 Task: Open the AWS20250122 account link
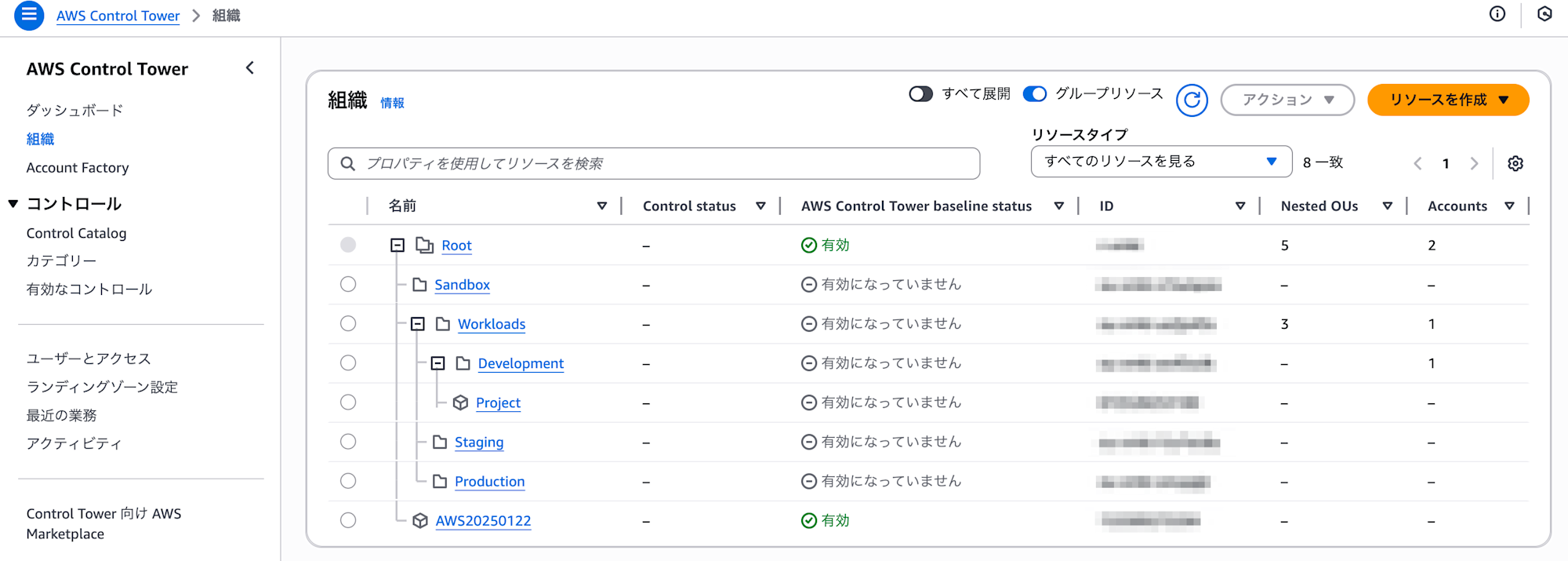(483, 520)
